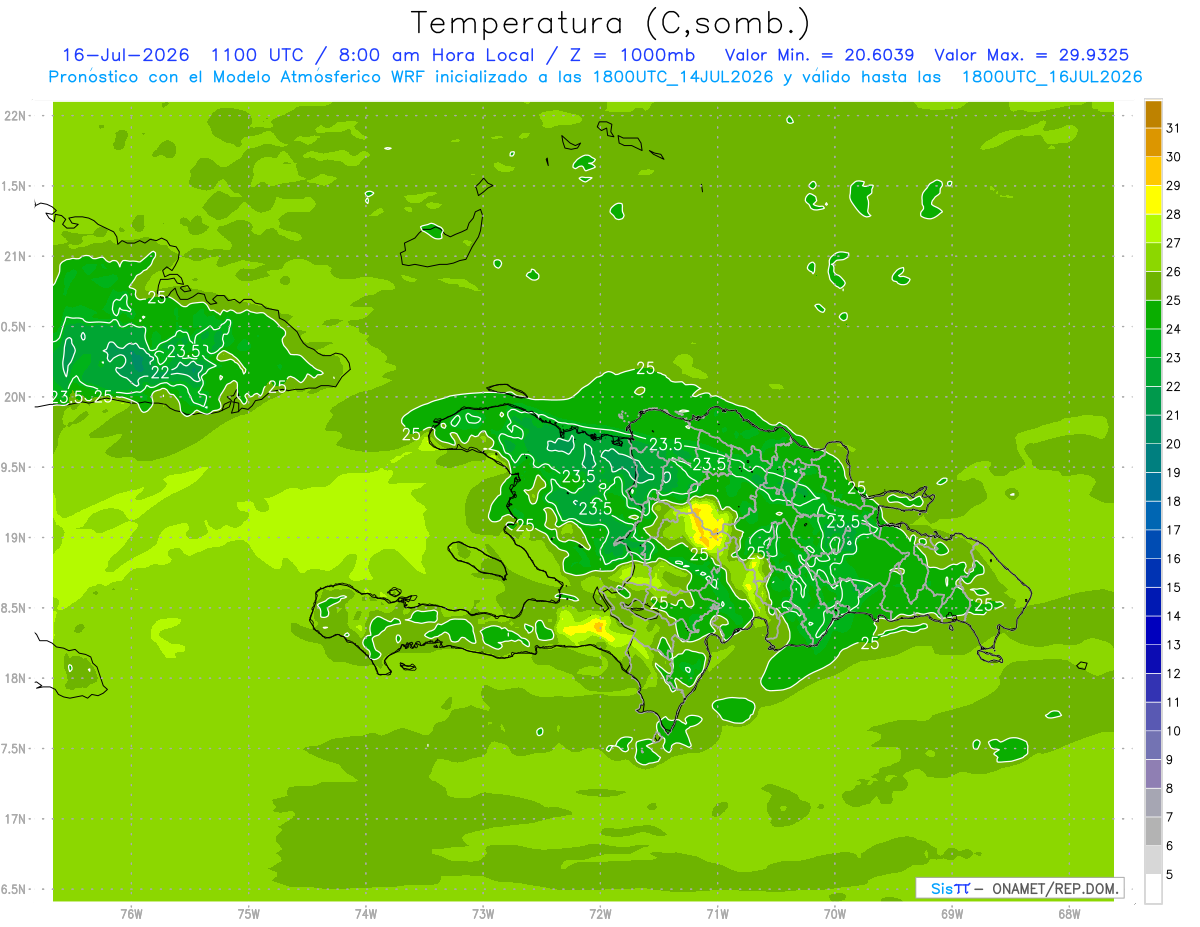Click the '22' contour label over Cuba
This screenshot has width=1200, height=927.
pos(160,372)
